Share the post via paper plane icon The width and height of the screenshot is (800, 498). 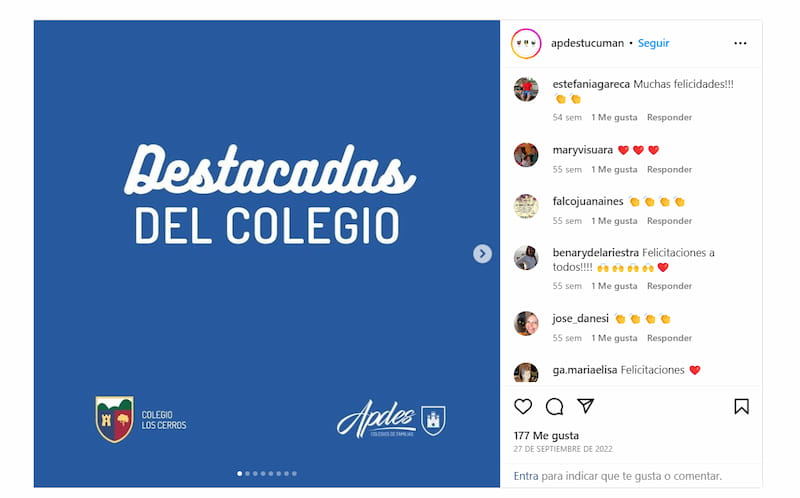(586, 406)
